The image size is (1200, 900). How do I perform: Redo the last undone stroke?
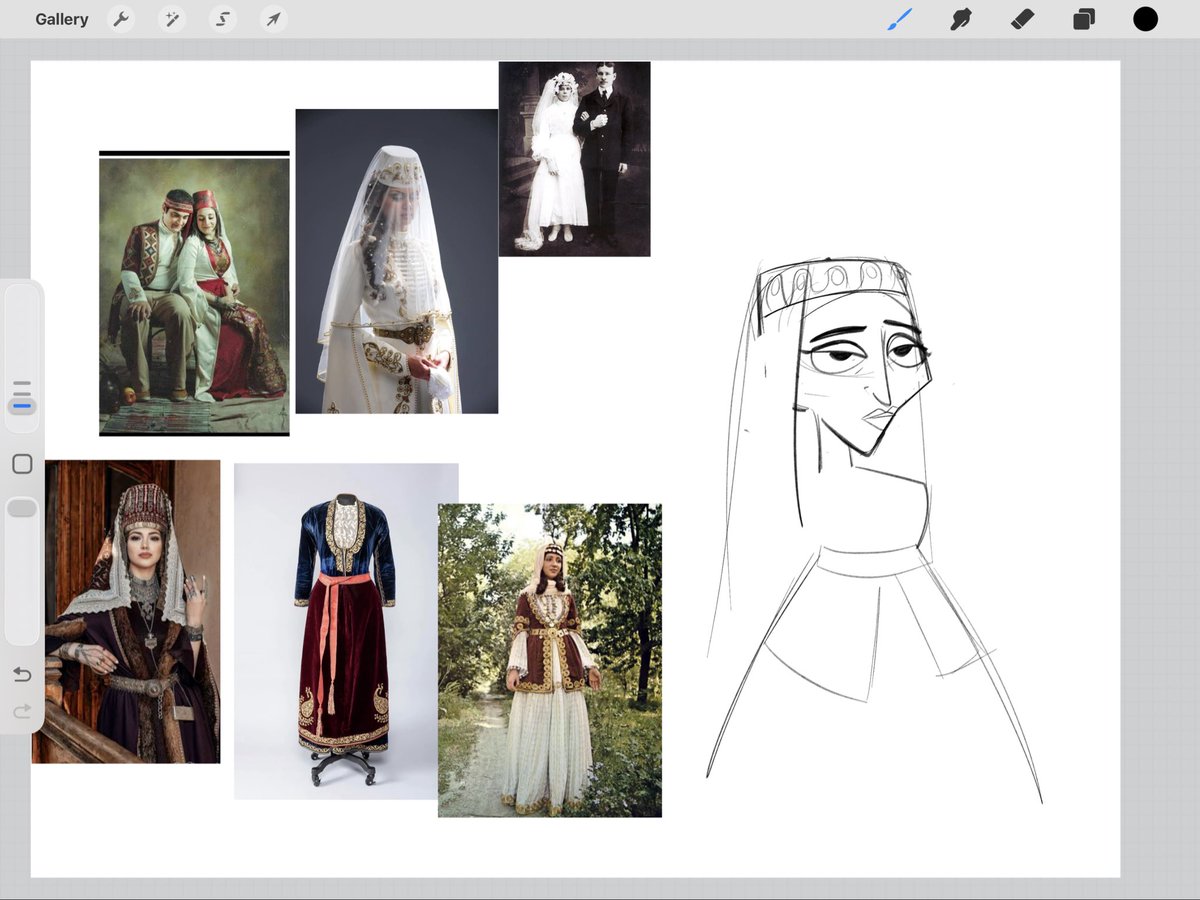coord(22,711)
